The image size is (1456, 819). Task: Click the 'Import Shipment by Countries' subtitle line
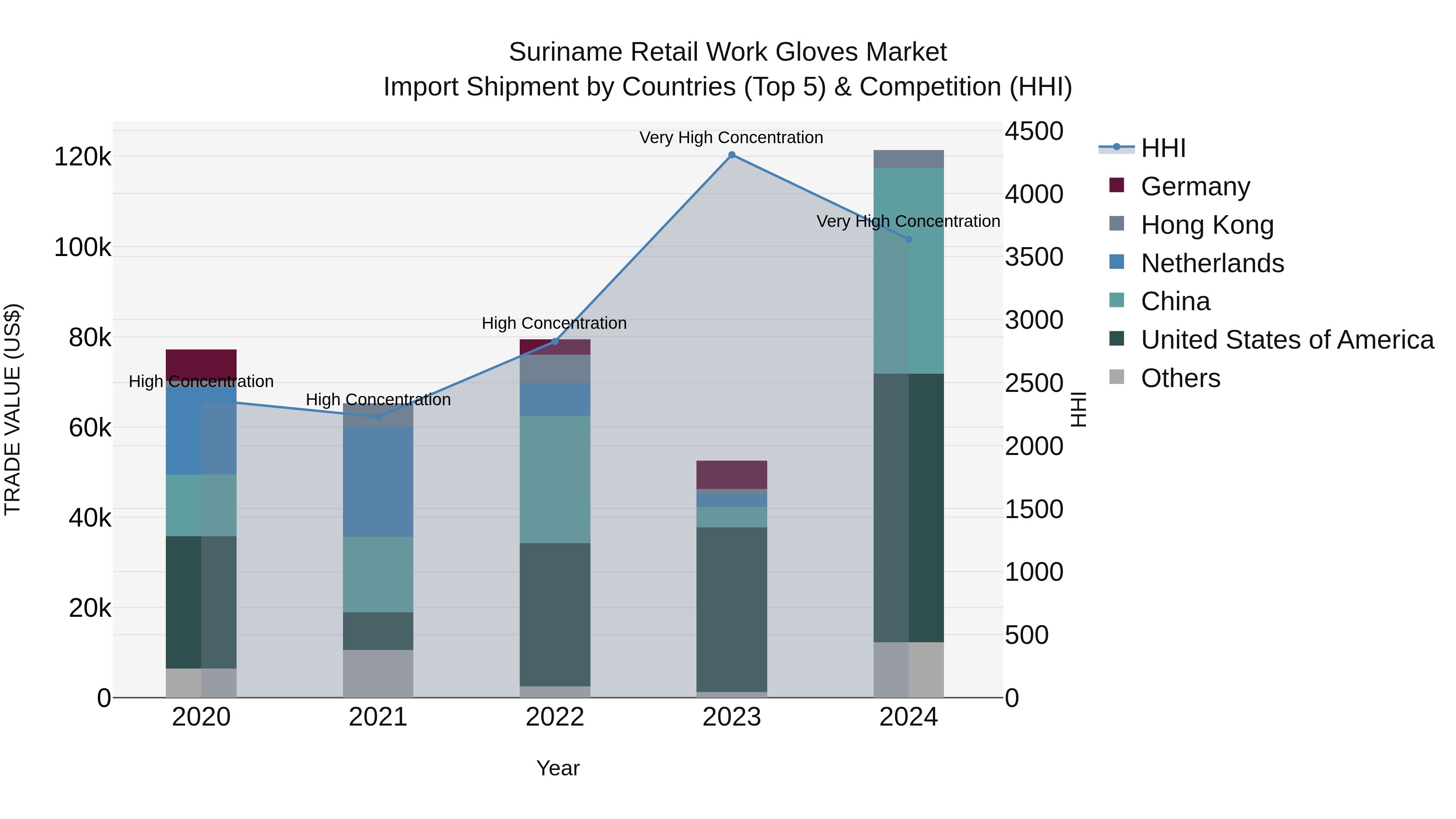(728, 87)
